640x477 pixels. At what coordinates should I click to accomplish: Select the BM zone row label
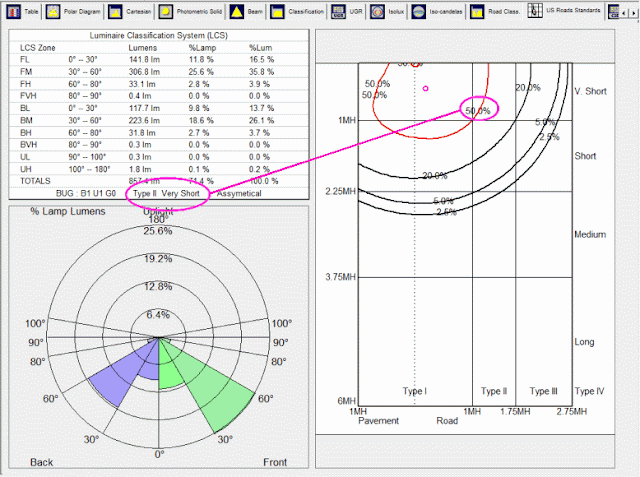click(26, 120)
